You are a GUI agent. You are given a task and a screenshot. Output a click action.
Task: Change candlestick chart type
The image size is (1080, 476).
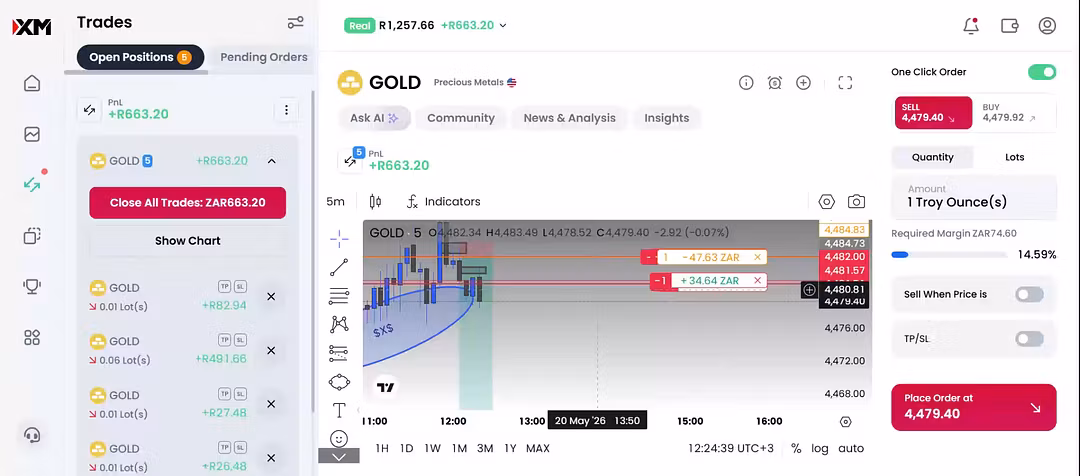tap(375, 202)
